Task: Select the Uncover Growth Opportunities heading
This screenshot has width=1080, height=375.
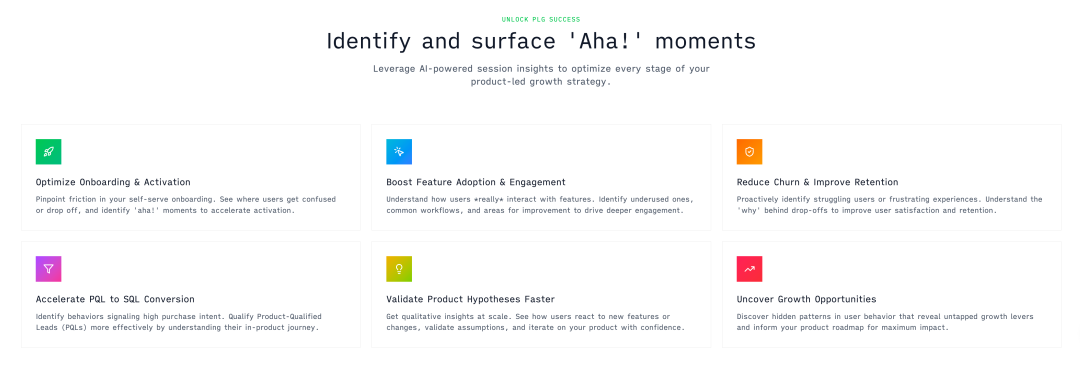Action: [x=807, y=299]
